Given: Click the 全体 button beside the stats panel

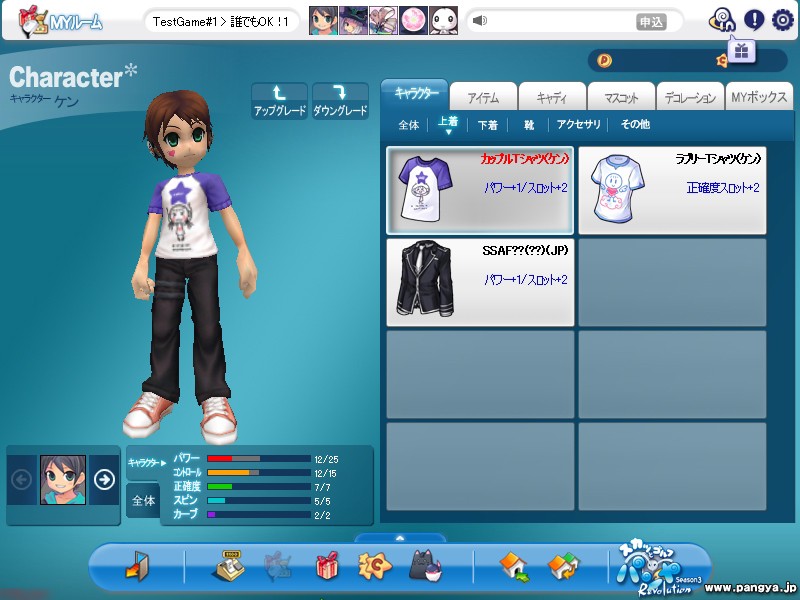Looking at the screenshot, I should pos(143,500).
